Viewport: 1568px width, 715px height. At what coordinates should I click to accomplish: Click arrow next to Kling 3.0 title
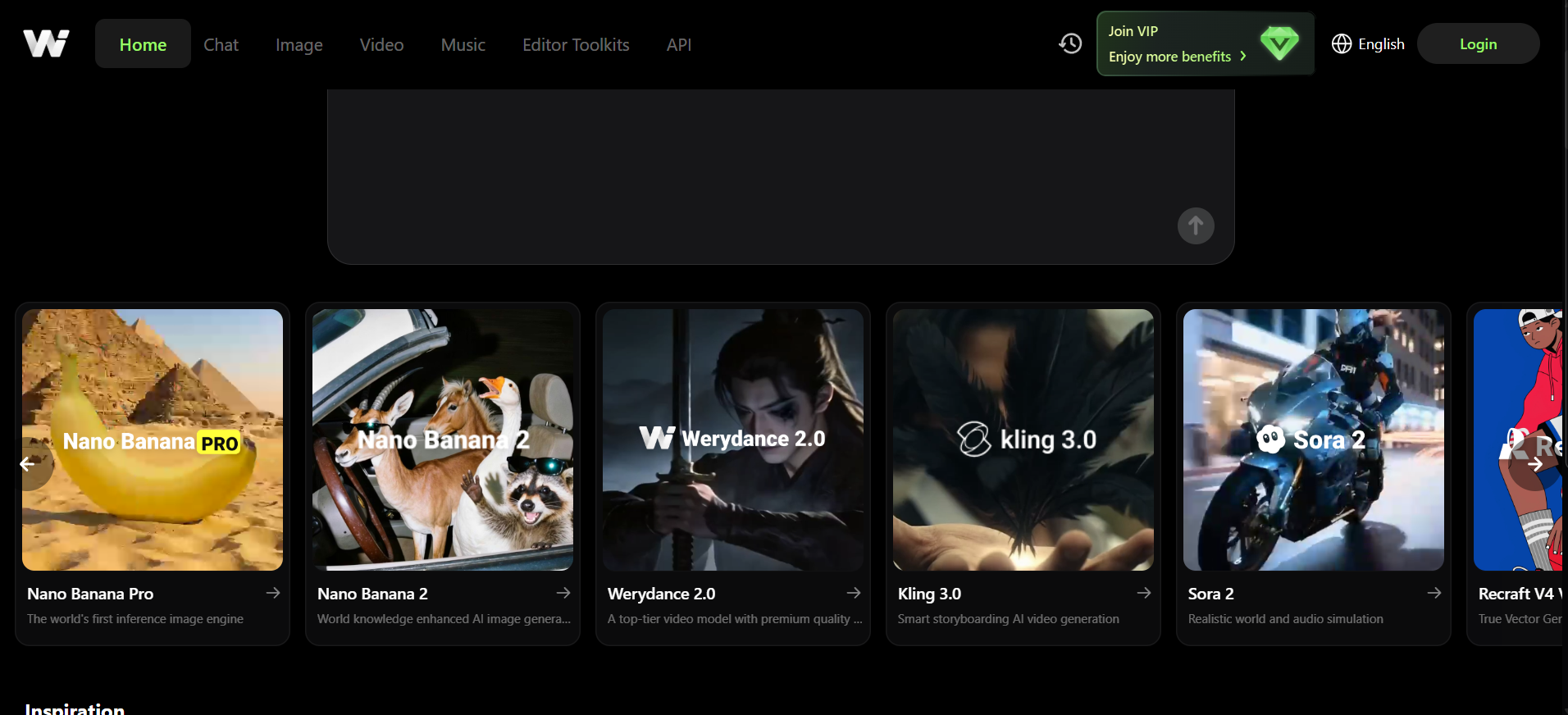tap(1144, 593)
